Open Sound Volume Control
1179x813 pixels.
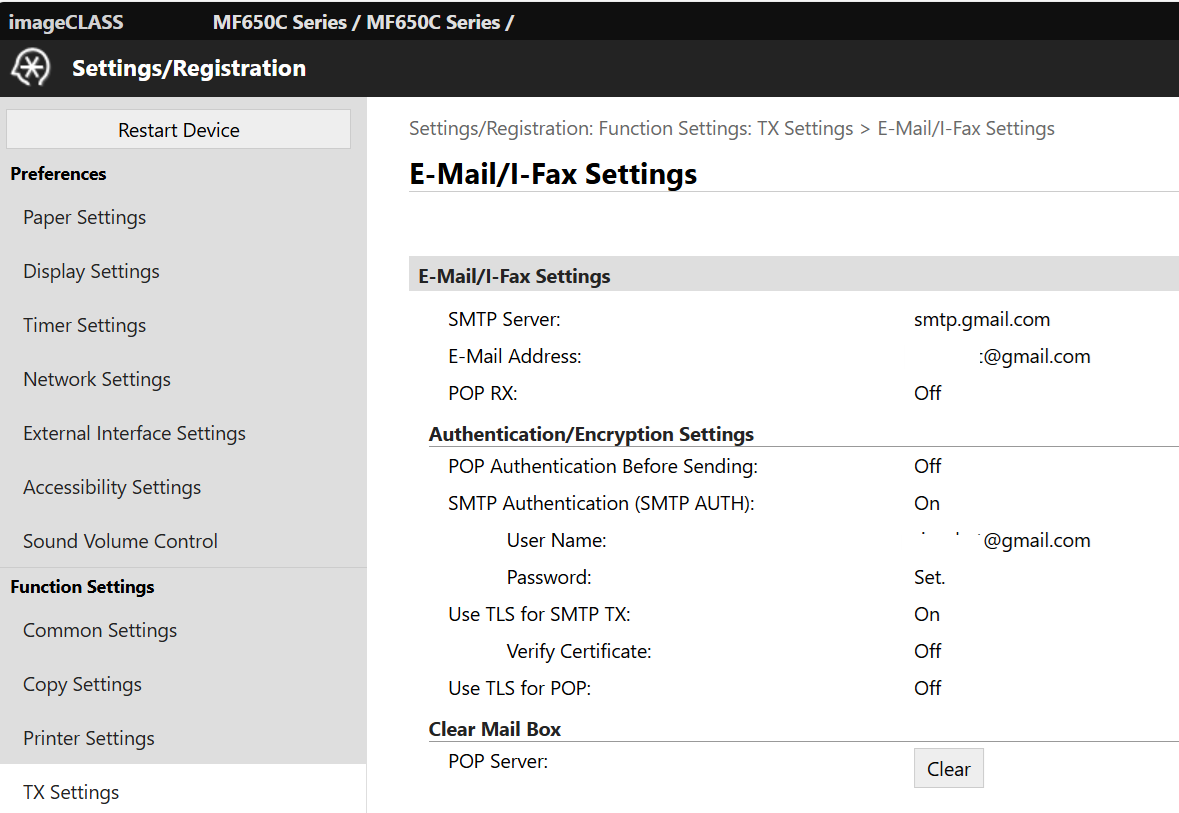point(120,542)
